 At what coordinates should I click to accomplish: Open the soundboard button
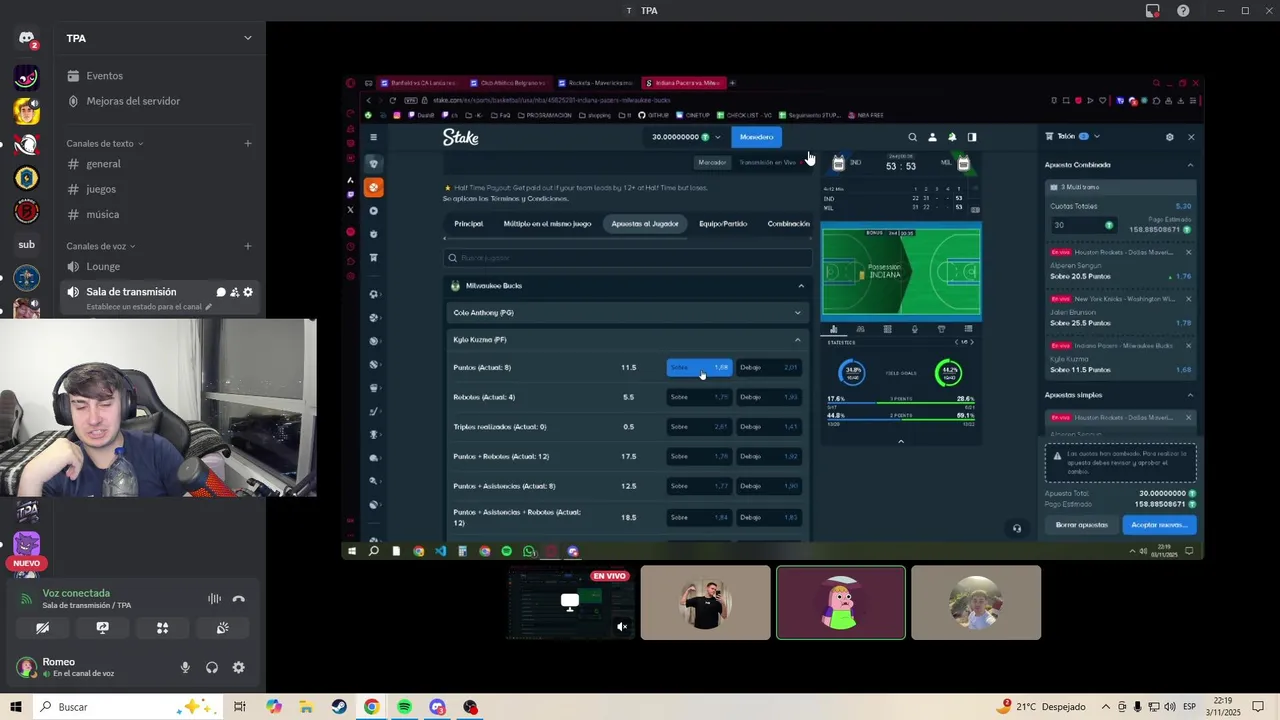[222, 628]
